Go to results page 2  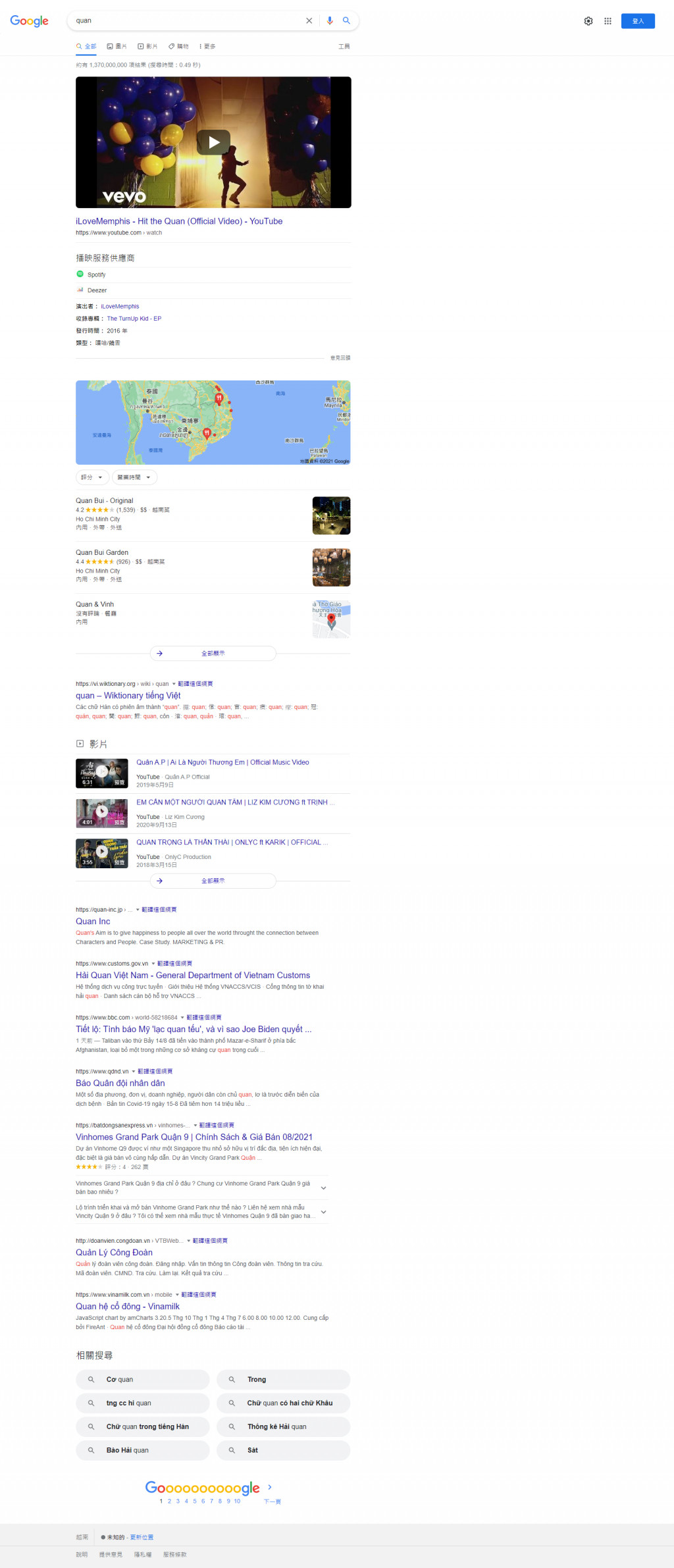169,1502
